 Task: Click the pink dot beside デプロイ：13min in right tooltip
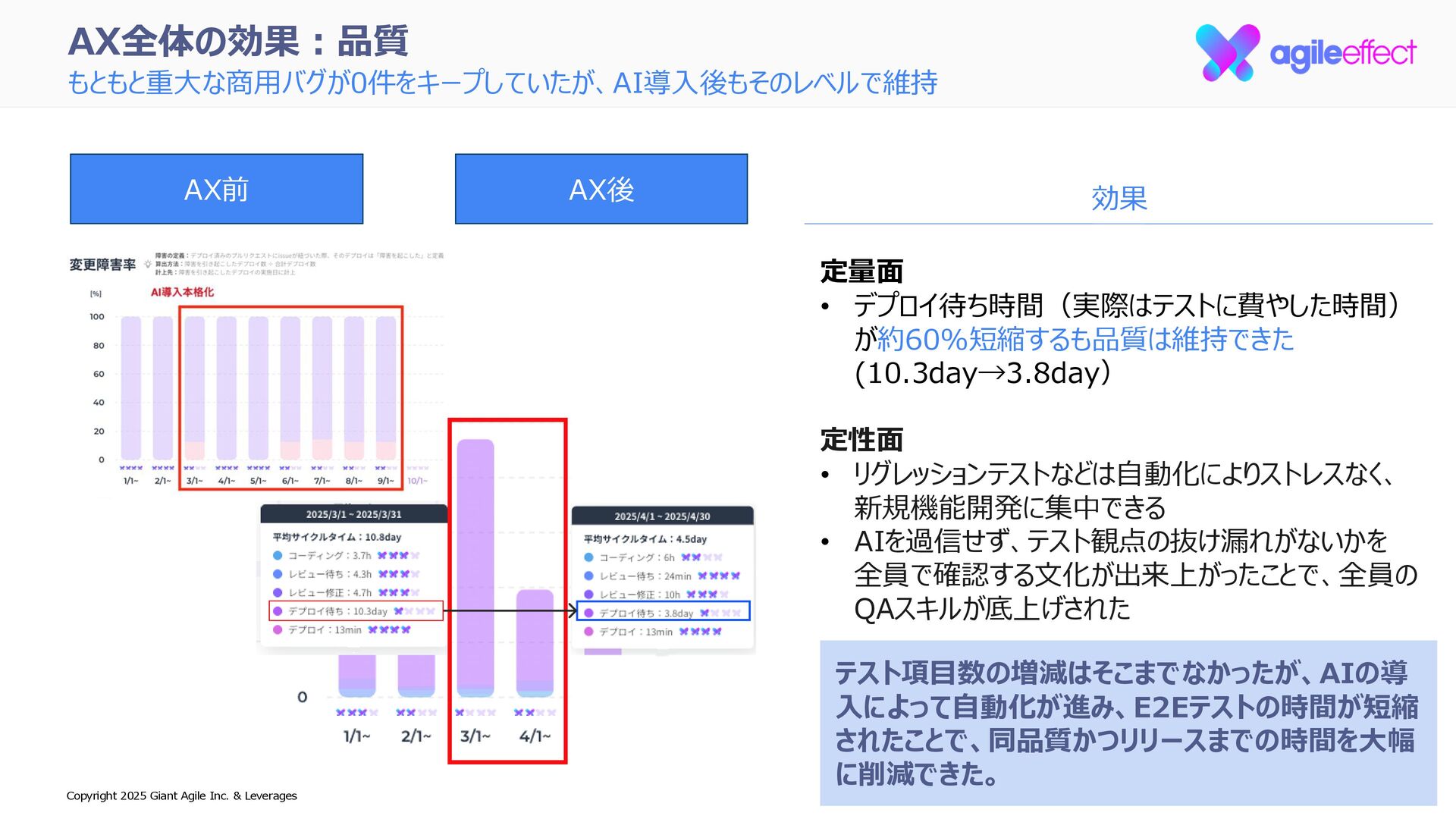pos(588,632)
